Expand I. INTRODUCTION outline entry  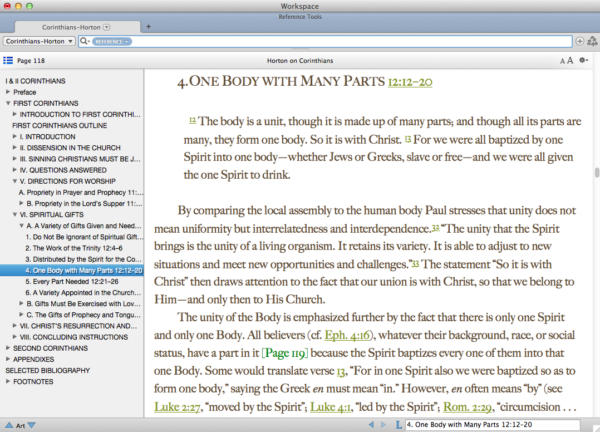(x=15, y=136)
